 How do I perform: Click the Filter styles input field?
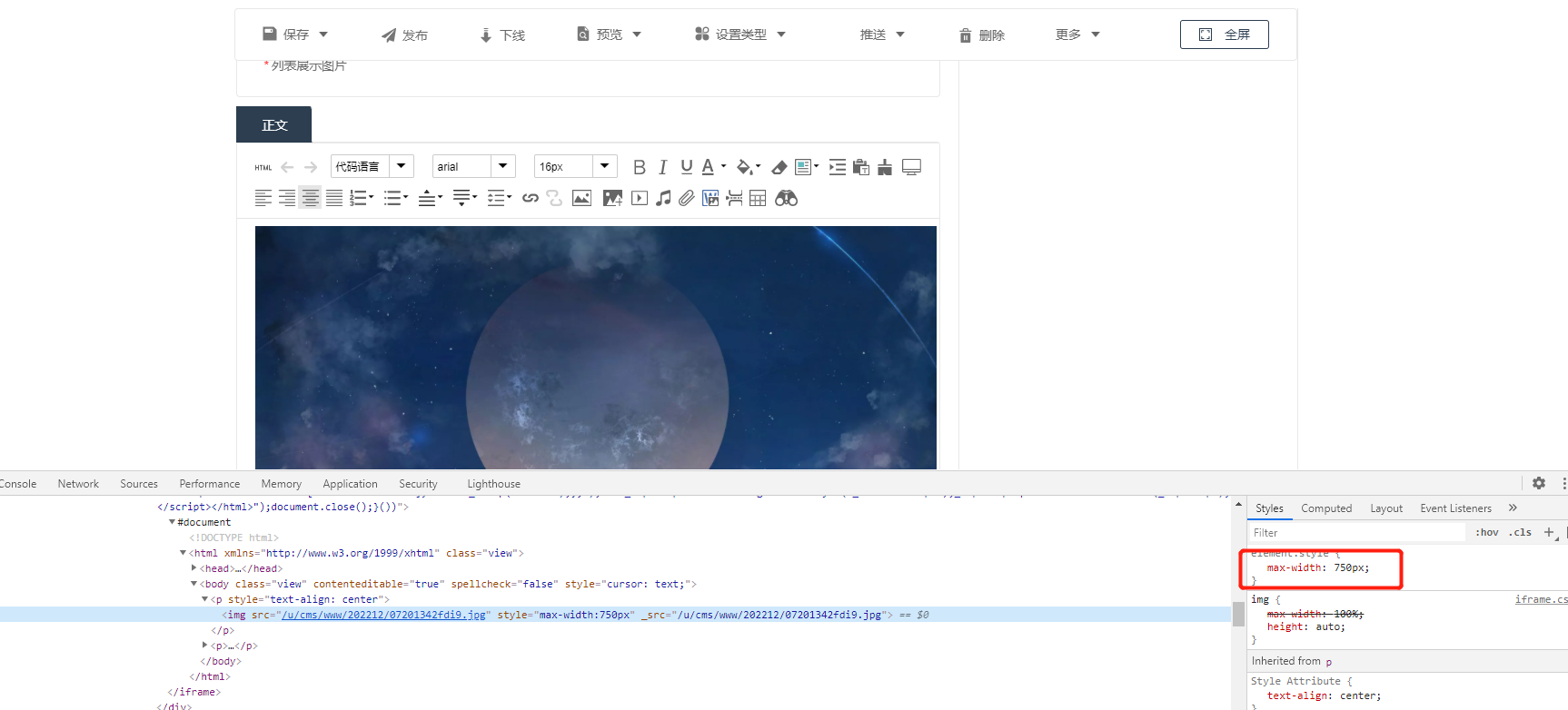click(1356, 533)
